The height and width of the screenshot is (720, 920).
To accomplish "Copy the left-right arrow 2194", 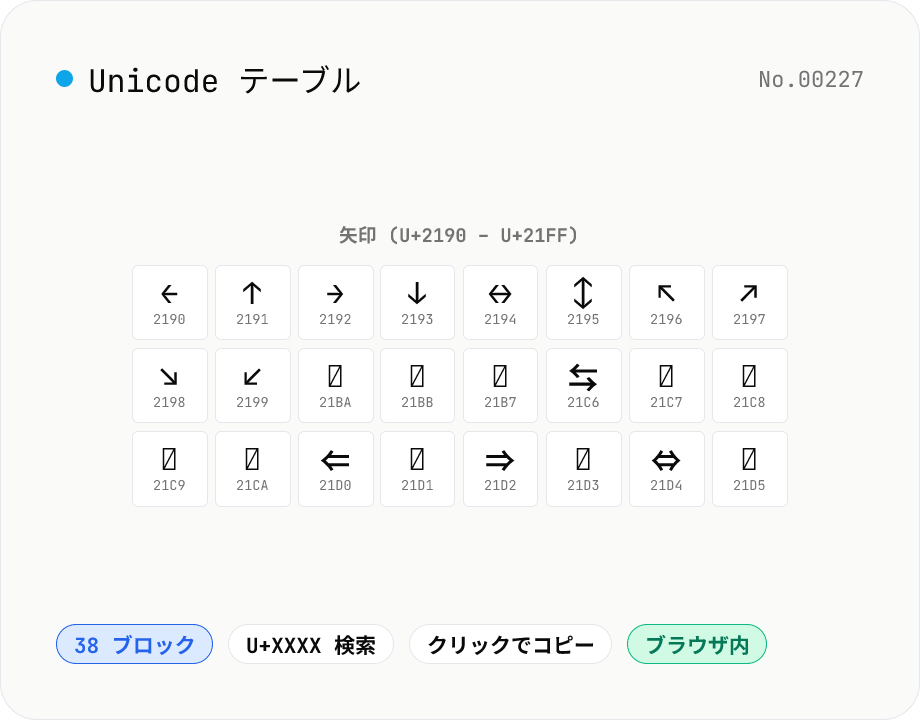I will [500, 302].
